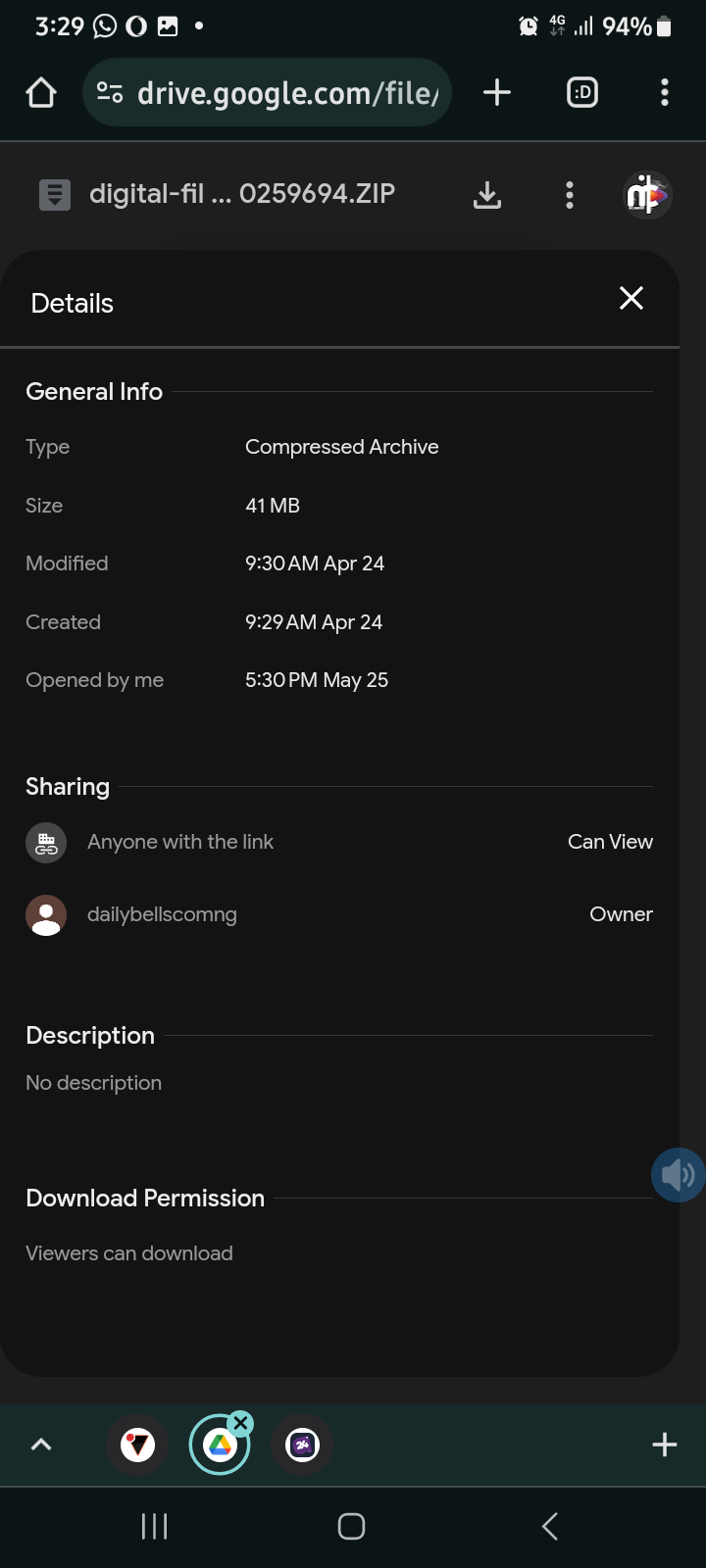Add a tab using bottom plus

pyautogui.click(x=665, y=1445)
